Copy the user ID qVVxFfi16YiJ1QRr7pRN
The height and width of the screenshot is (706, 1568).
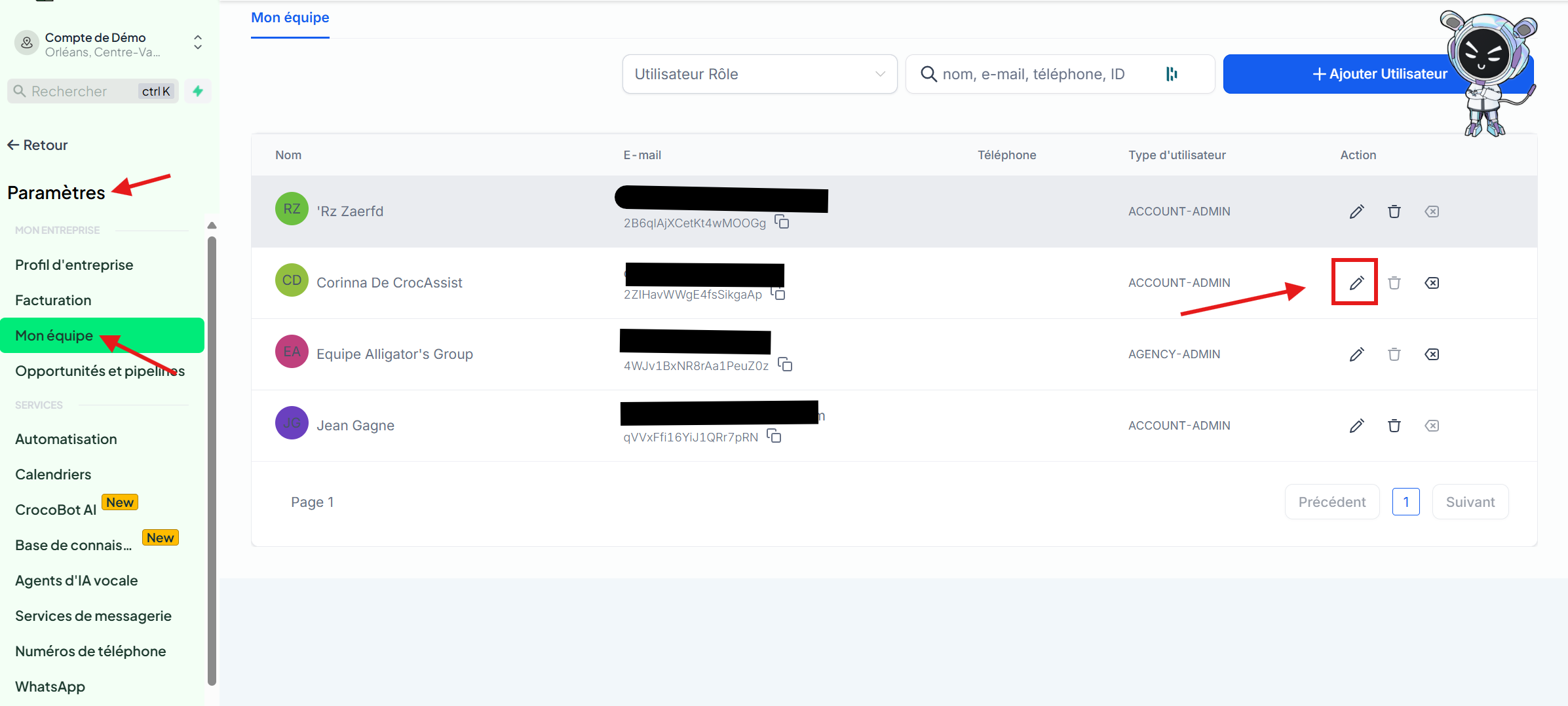click(x=774, y=437)
